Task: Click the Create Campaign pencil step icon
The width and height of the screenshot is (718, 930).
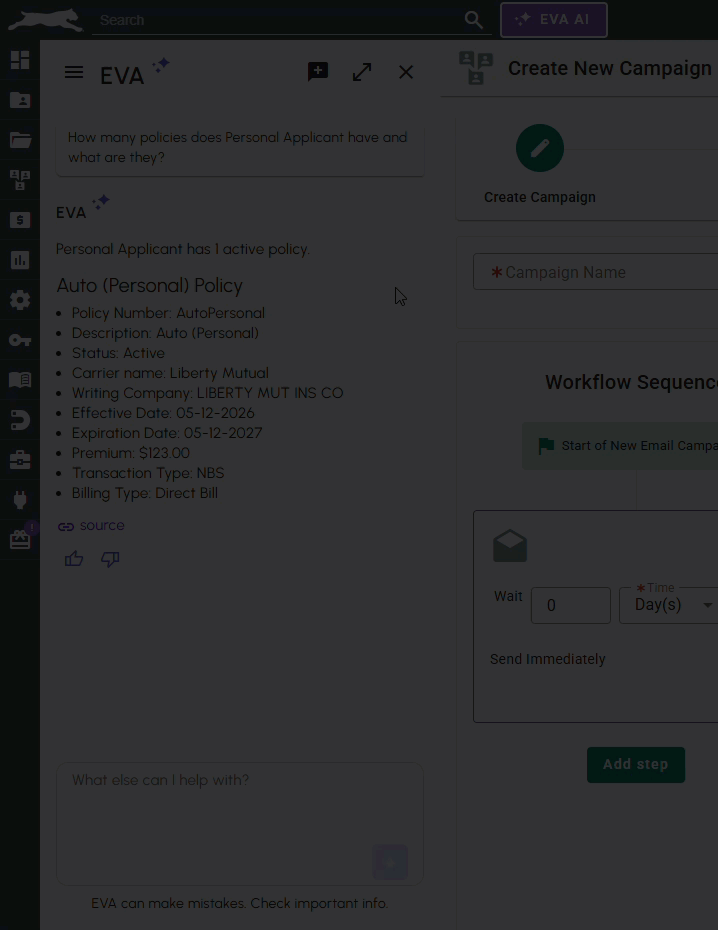Action: (x=540, y=148)
